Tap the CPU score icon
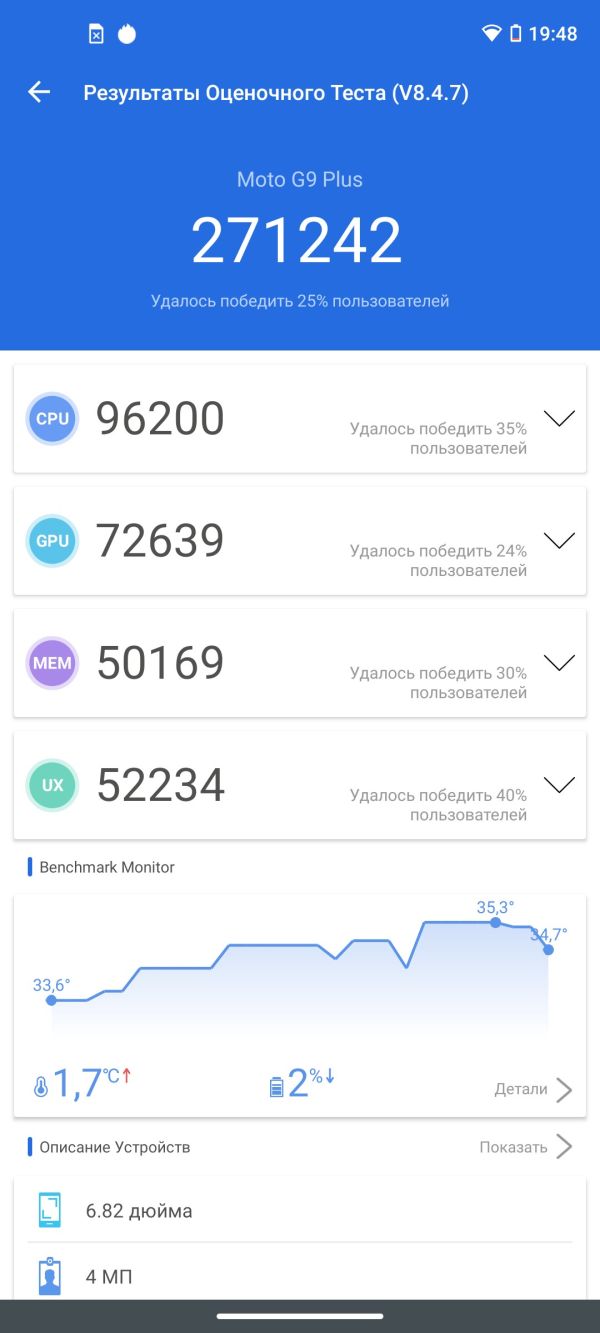 point(52,419)
